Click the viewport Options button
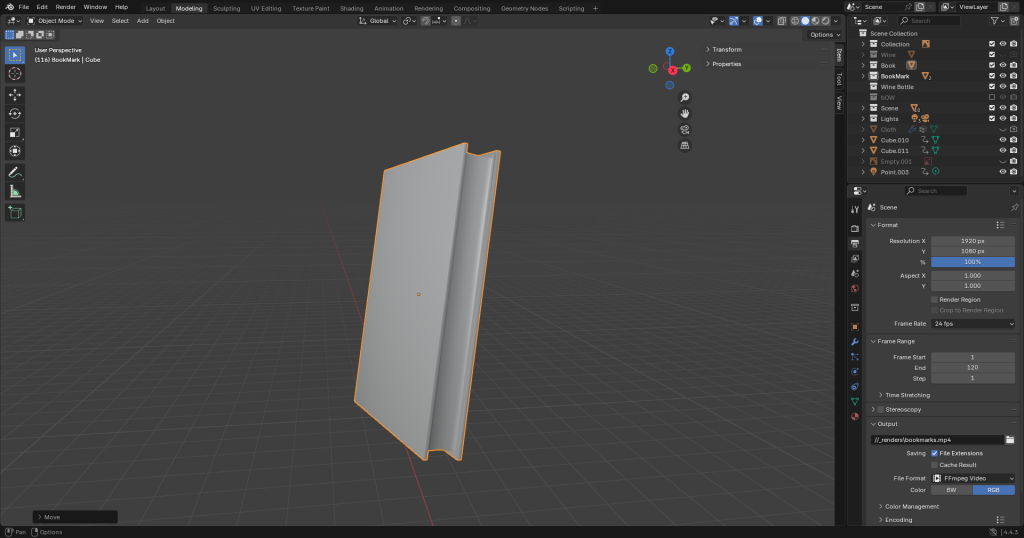 click(x=823, y=35)
